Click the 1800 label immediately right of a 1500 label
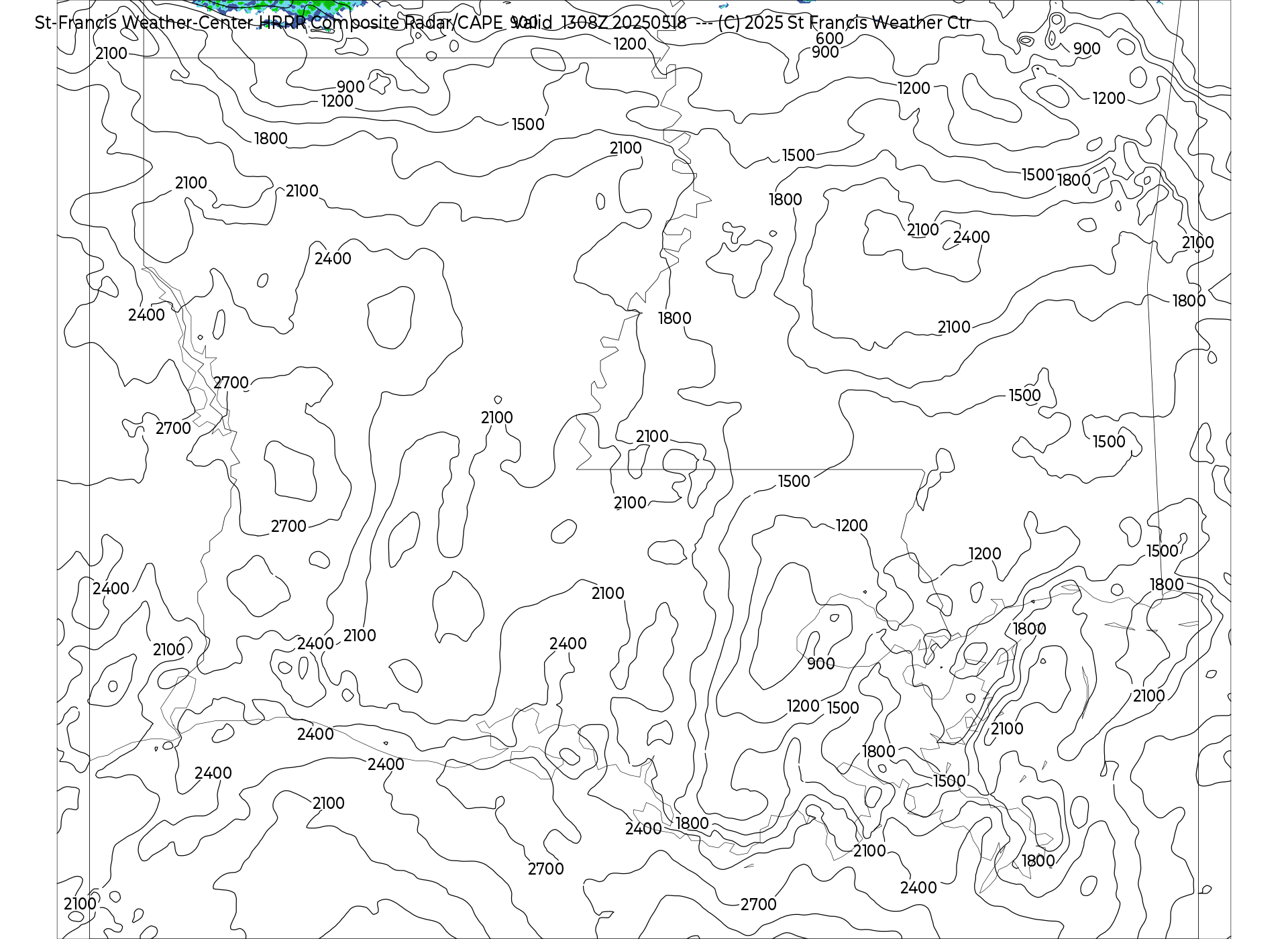1288x939 pixels. coord(1074,180)
